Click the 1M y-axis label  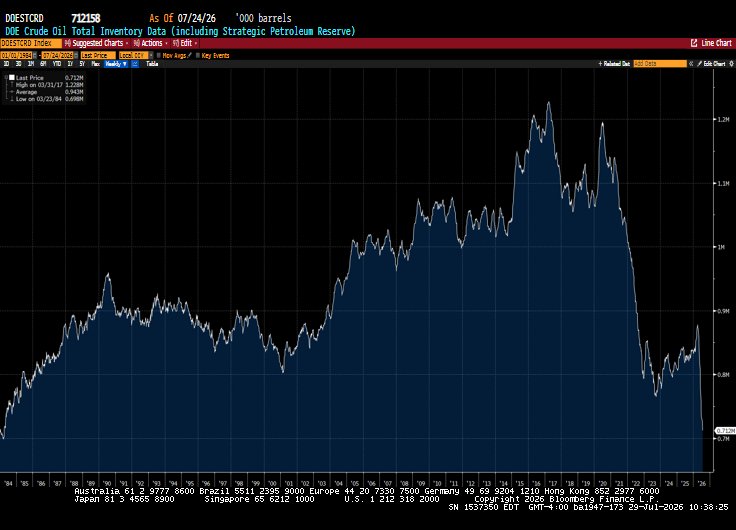click(721, 247)
